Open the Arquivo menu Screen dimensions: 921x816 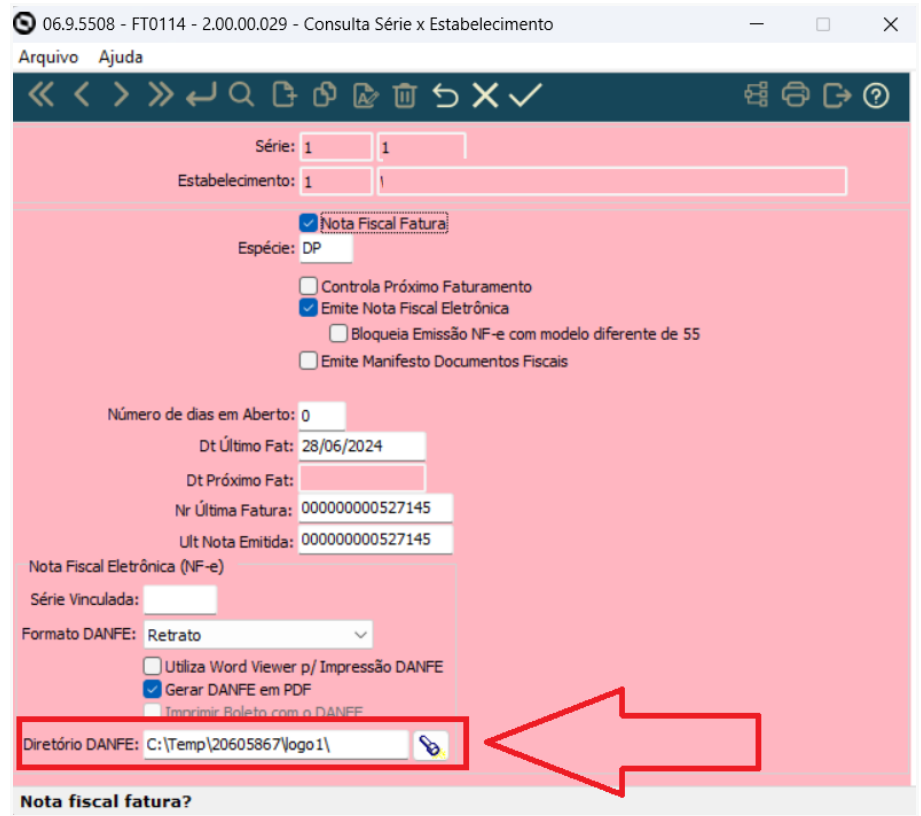[x=48, y=57]
